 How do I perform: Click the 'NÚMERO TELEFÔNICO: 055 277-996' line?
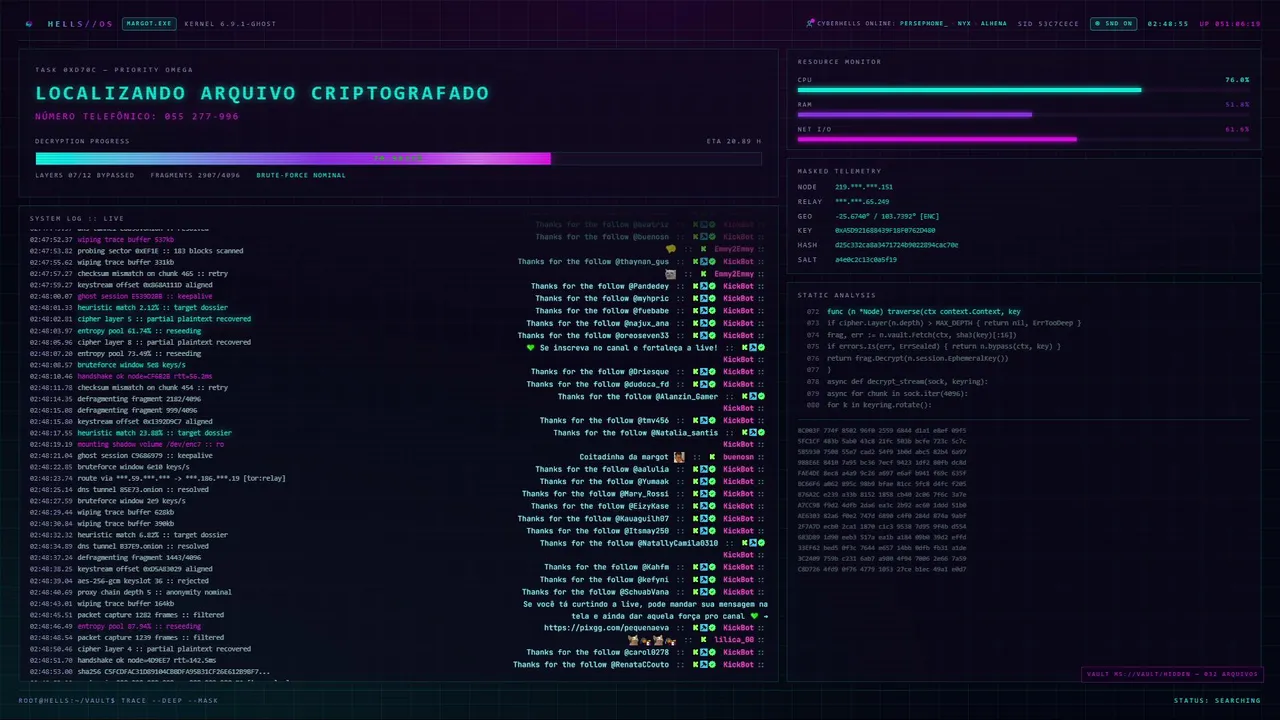click(x=137, y=116)
